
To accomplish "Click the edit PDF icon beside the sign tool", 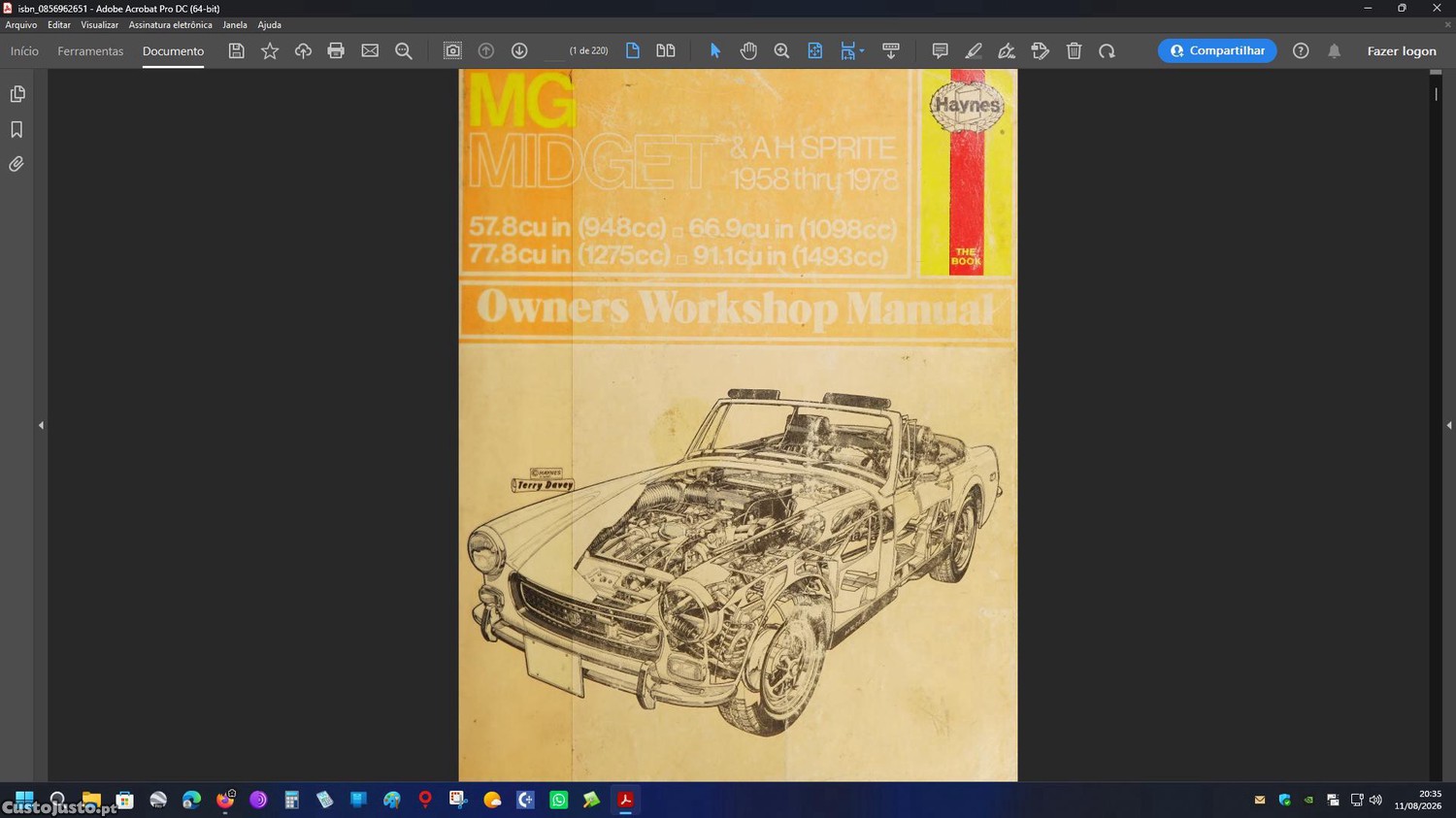I will click(x=1041, y=50).
